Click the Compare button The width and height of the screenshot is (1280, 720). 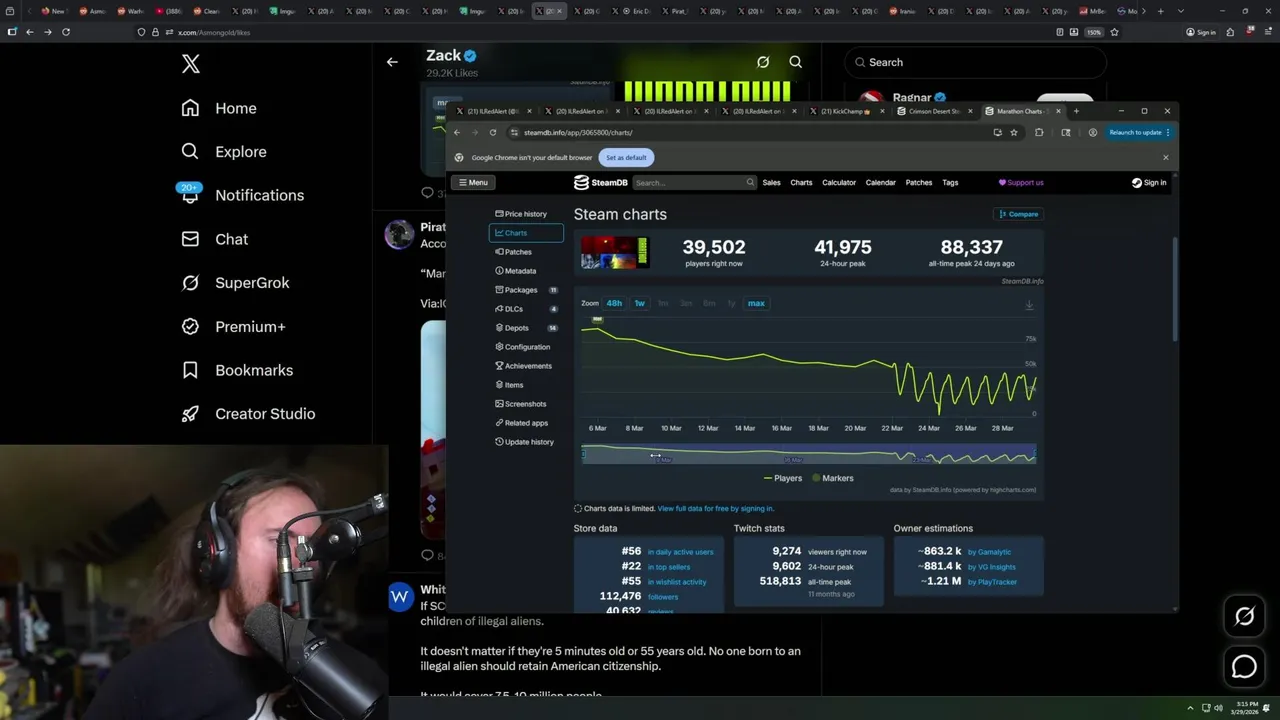1018,214
